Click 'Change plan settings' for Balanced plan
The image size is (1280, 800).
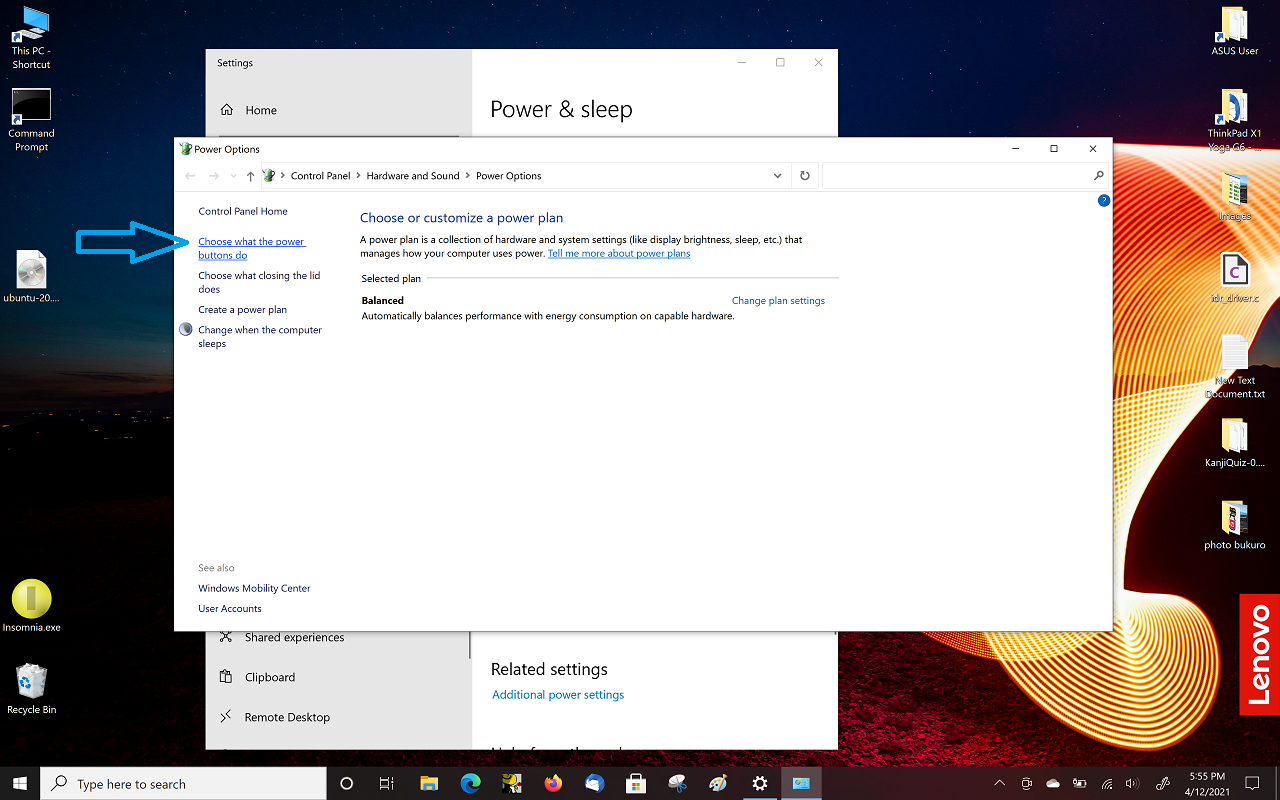(x=778, y=300)
